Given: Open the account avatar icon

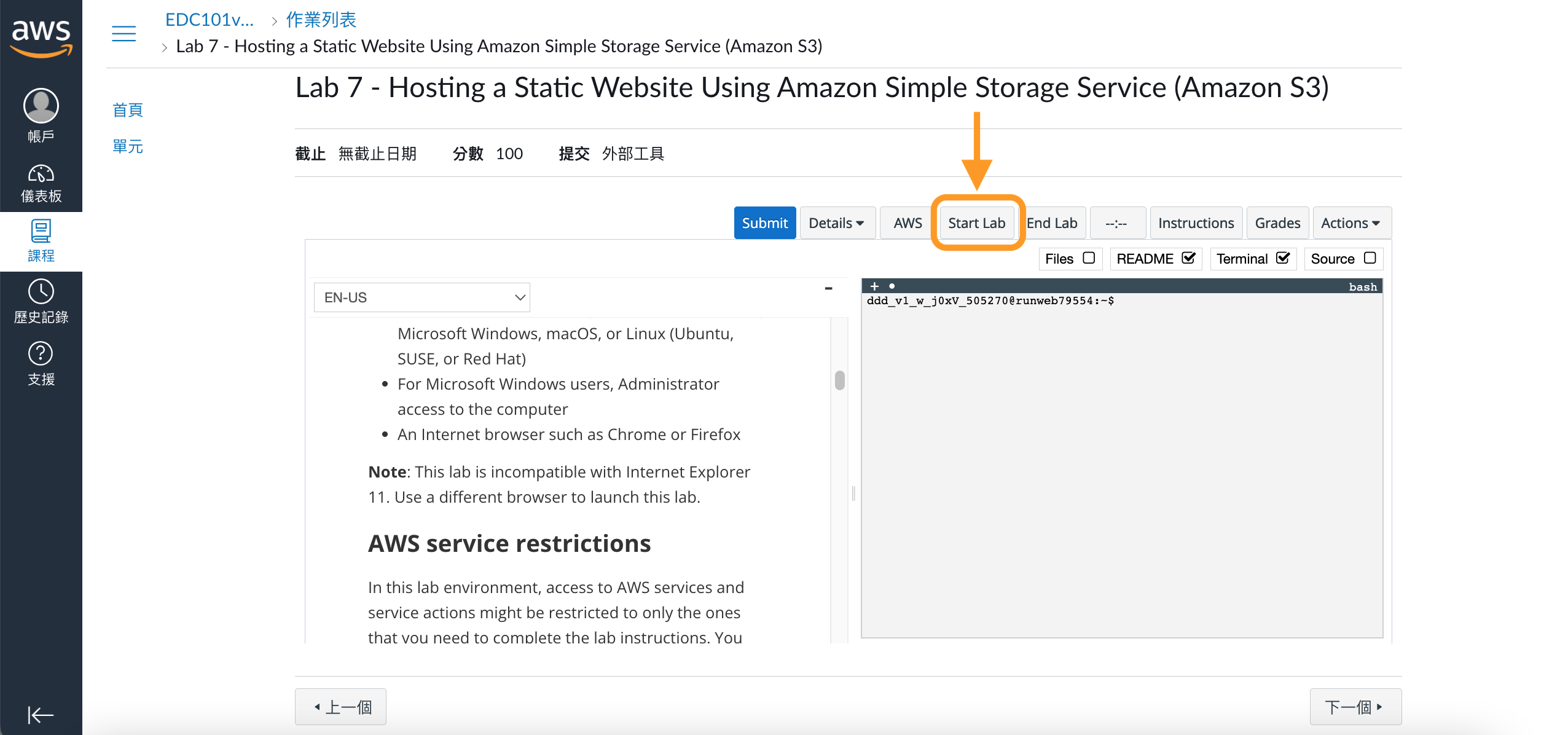Looking at the screenshot, I should pos(41,106).
